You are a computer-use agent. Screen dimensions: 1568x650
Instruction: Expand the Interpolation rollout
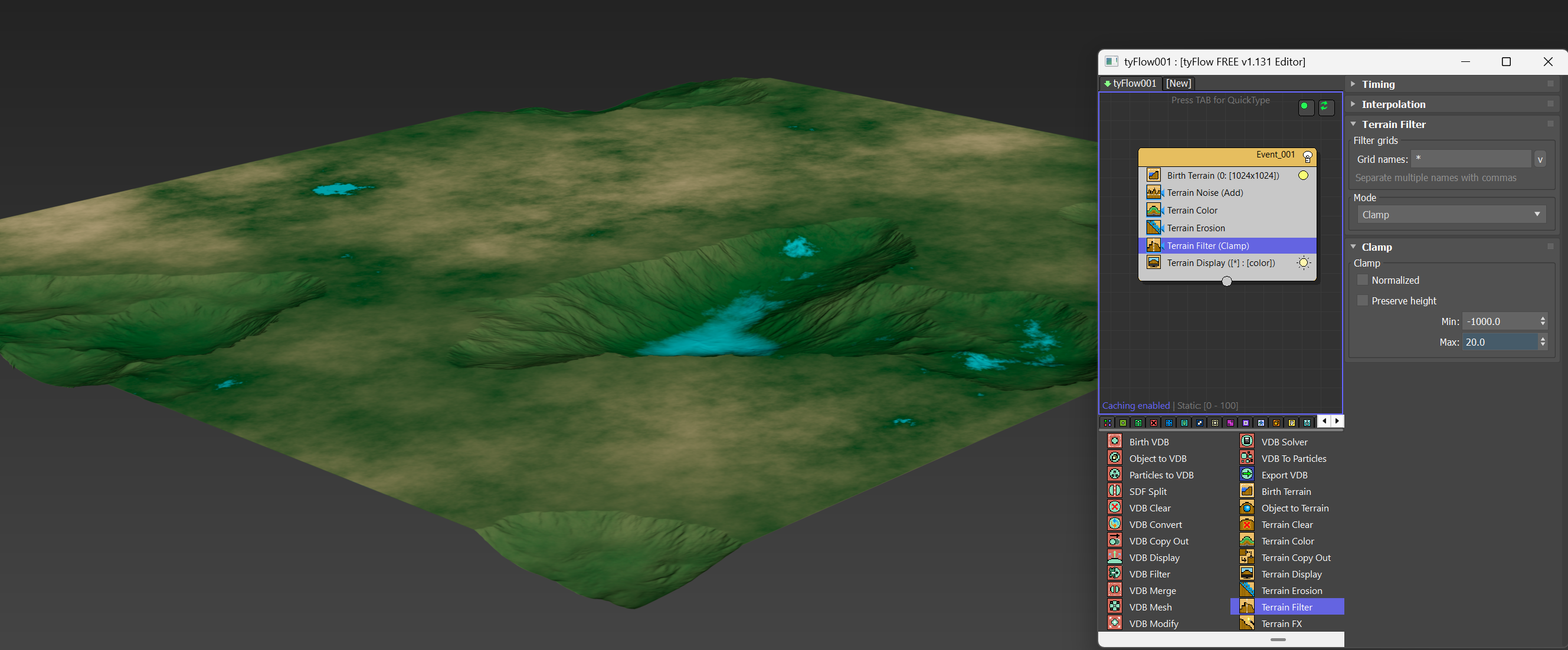pos(1393,104)
